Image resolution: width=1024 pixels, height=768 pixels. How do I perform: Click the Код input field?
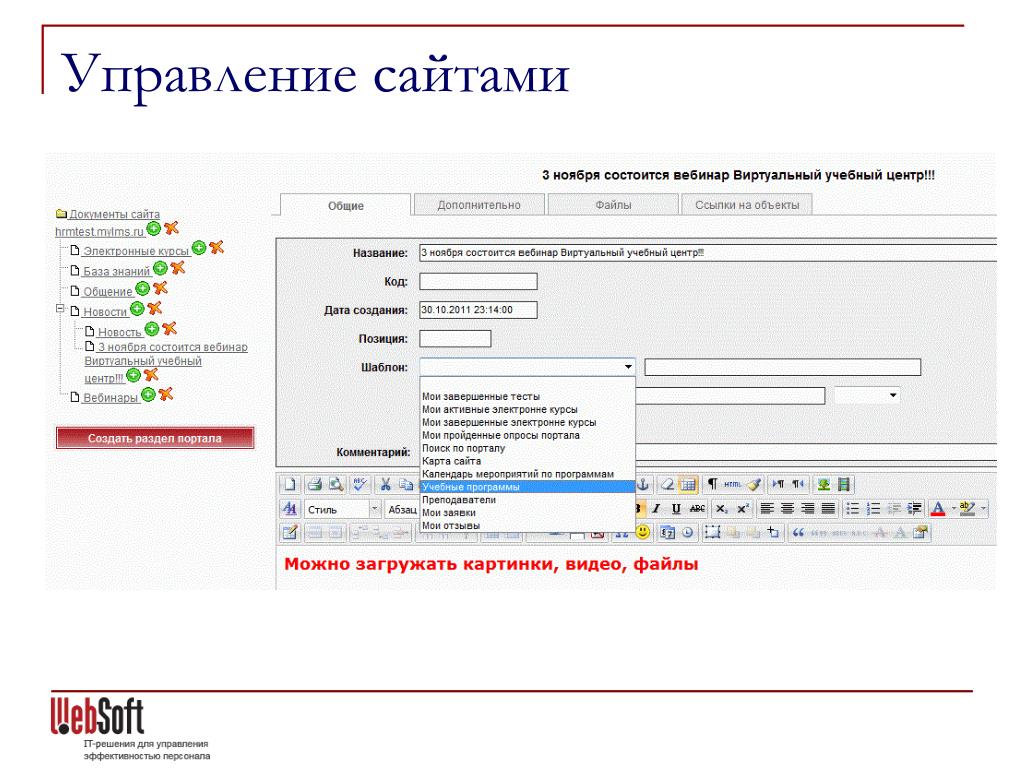click(478, 281)
